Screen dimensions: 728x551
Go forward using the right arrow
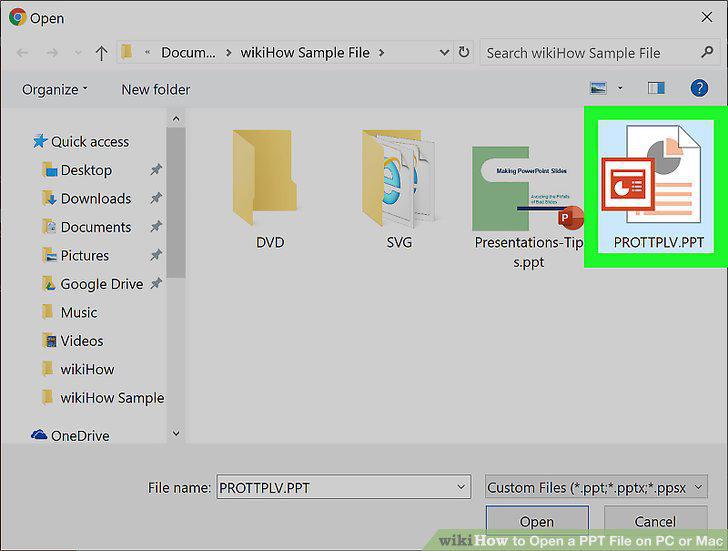pos(52,53)
